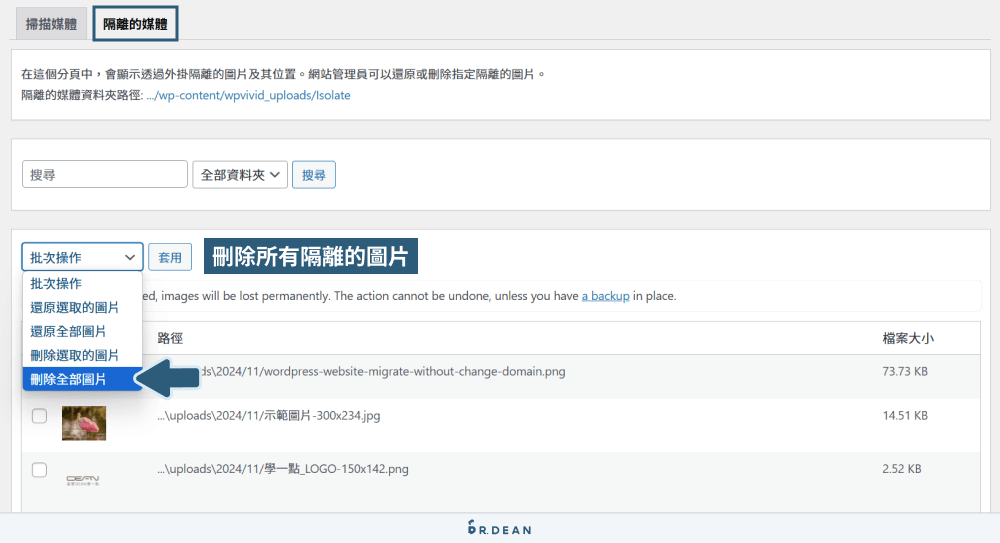1000x543 pixels.
Task: Choose 刪除全部圖片 from the dropdown list
Action: [82, 379]
